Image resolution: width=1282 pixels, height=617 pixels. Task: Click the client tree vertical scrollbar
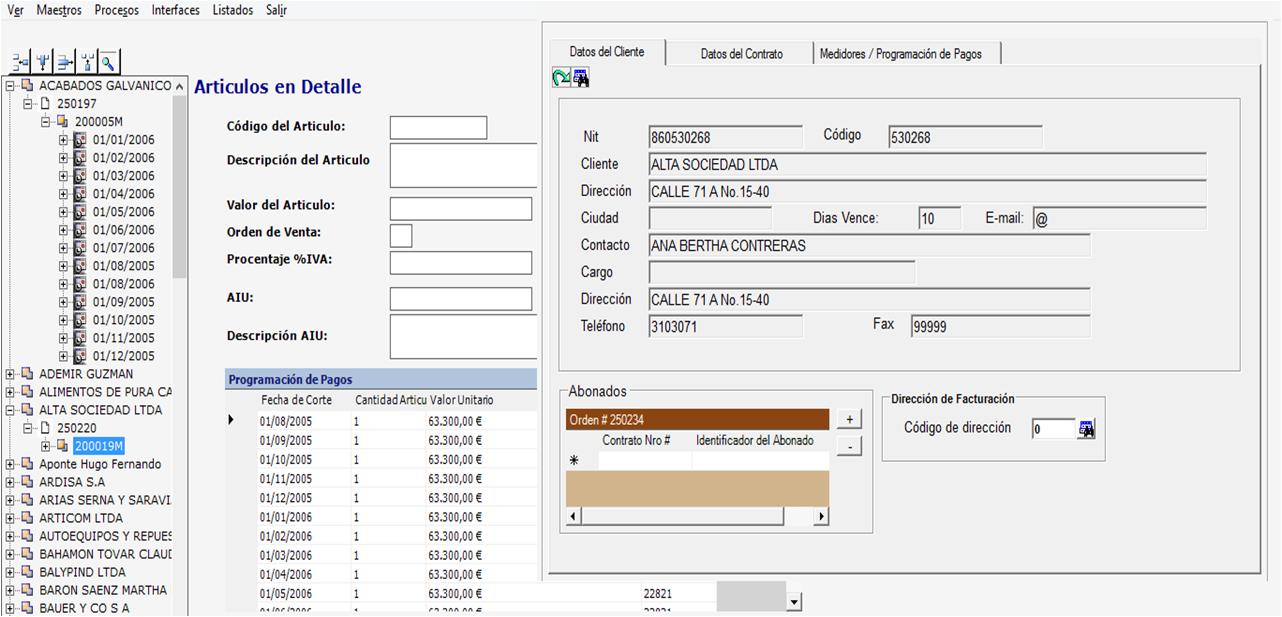coord(180,185)
